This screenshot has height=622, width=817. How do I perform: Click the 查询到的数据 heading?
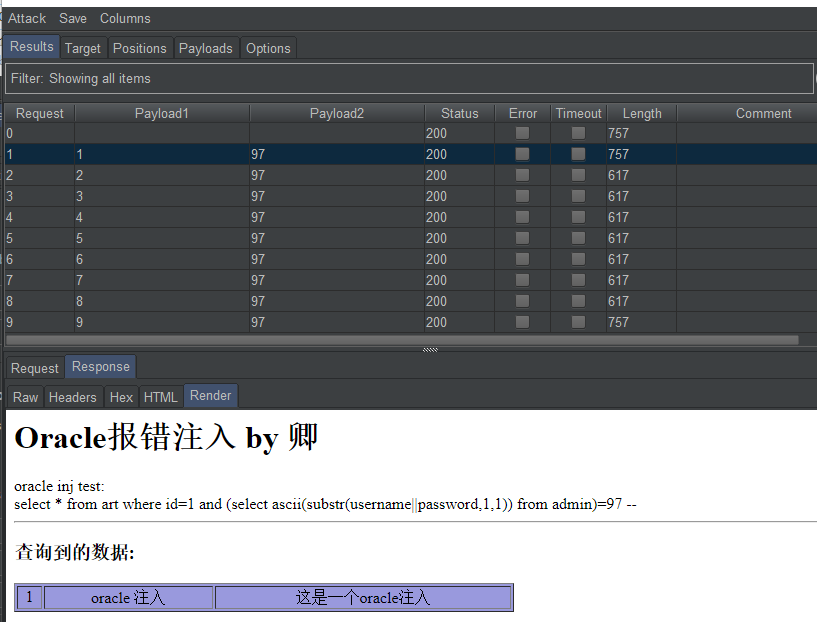tap(75, 552)
